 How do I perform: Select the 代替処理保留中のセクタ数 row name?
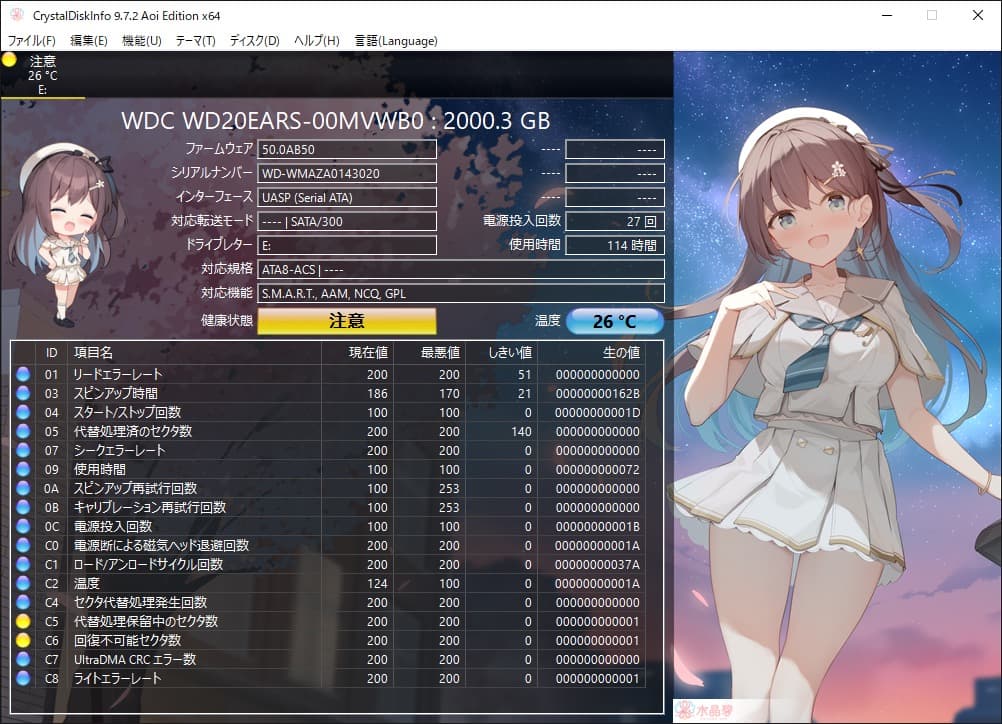[146, 621]
